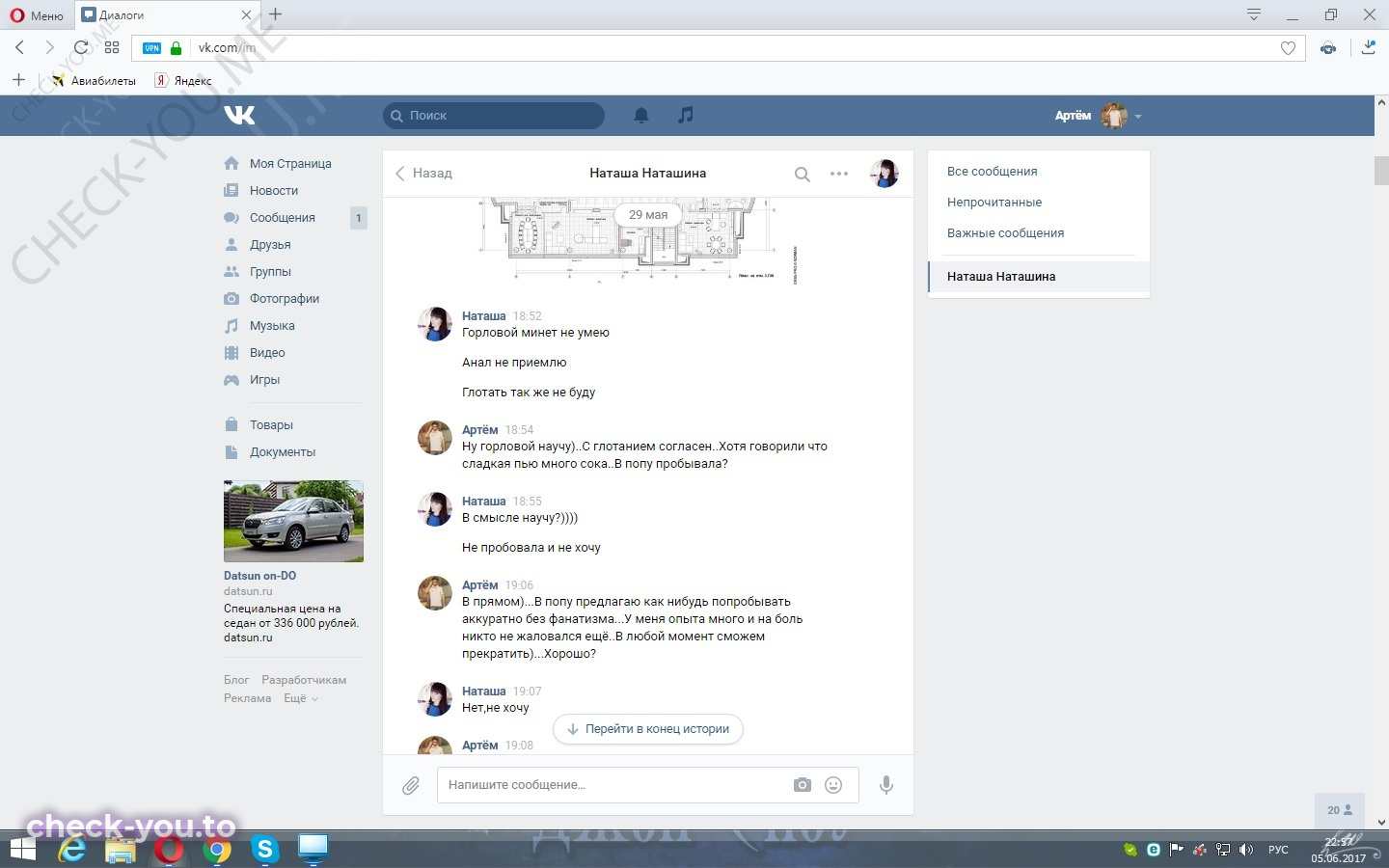Open online friends counter 20 button
This screenshot has height=868, width=1389.
[x=1340, y=810]
